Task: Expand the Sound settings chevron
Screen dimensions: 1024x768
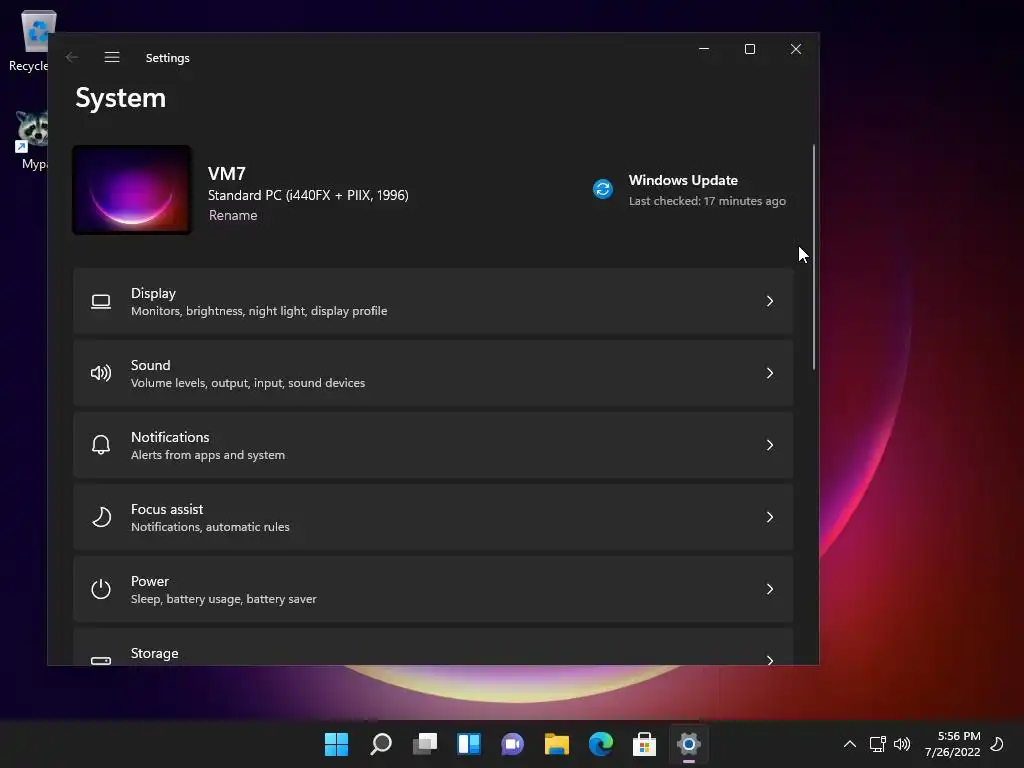Action: click(770, 373)
